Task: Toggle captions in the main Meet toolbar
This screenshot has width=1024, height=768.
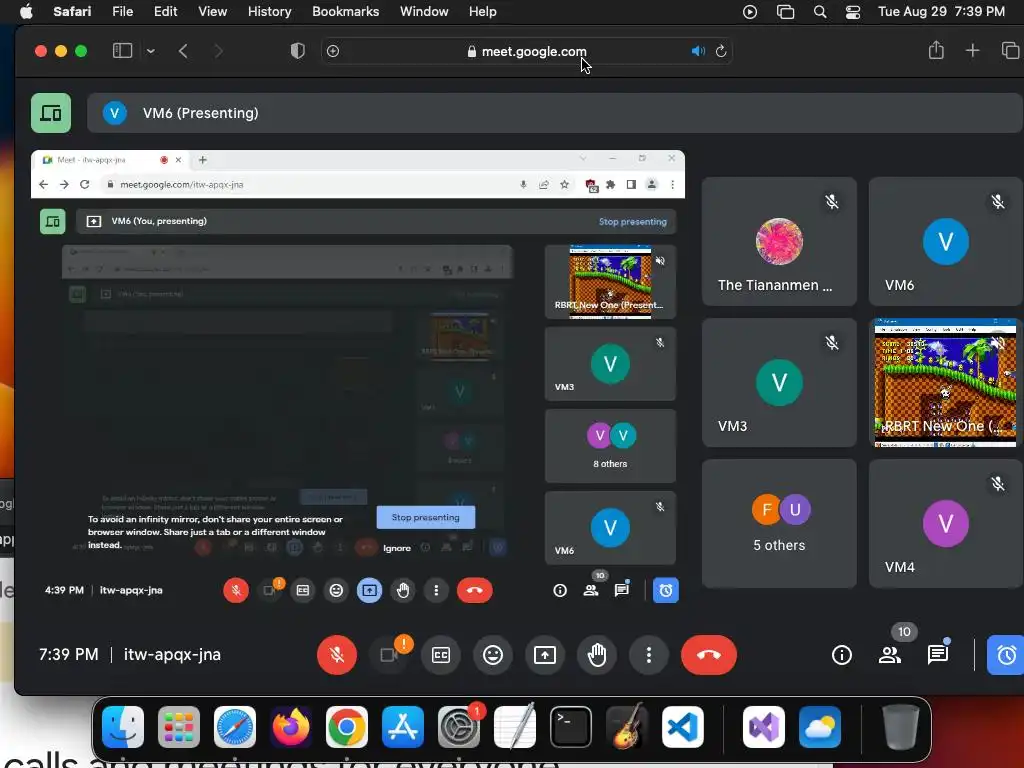Action: tap(441, 654)
